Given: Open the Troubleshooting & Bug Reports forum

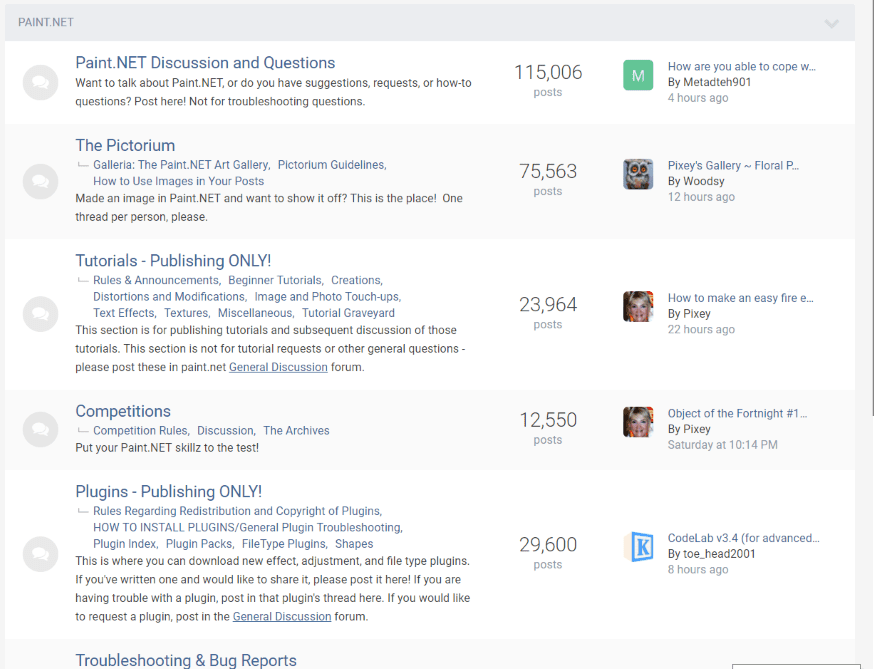Looking at the screenshot, I should click(186, 660).
